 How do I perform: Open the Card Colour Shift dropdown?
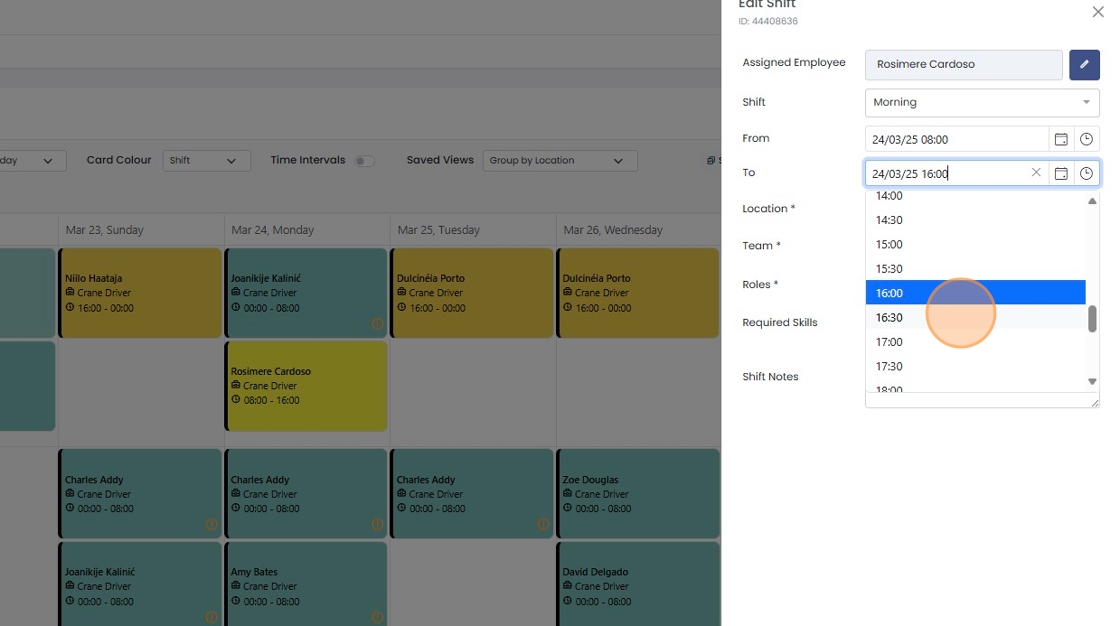tap(206, 161)
